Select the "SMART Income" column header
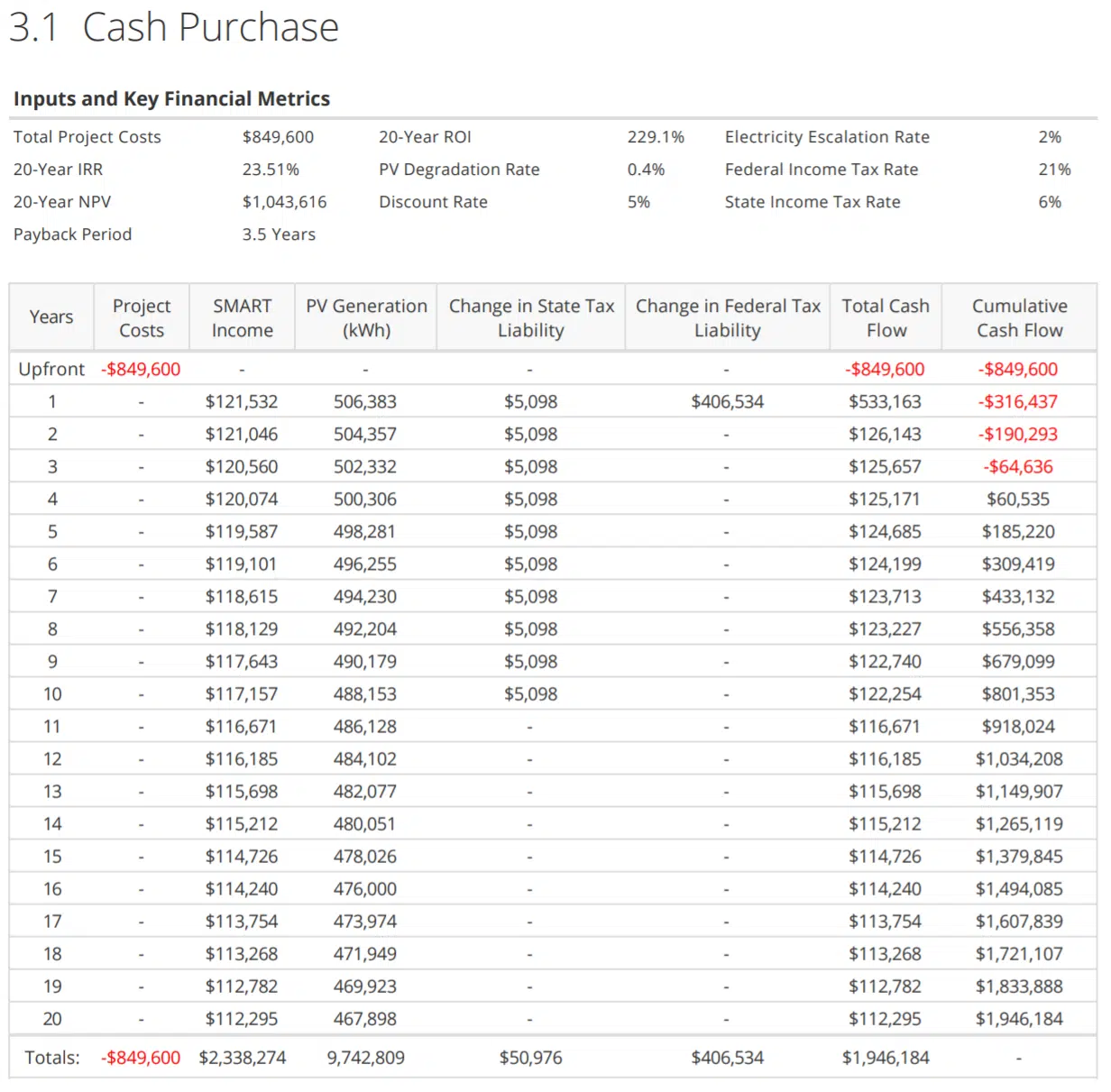 click(x=242, y=318)
